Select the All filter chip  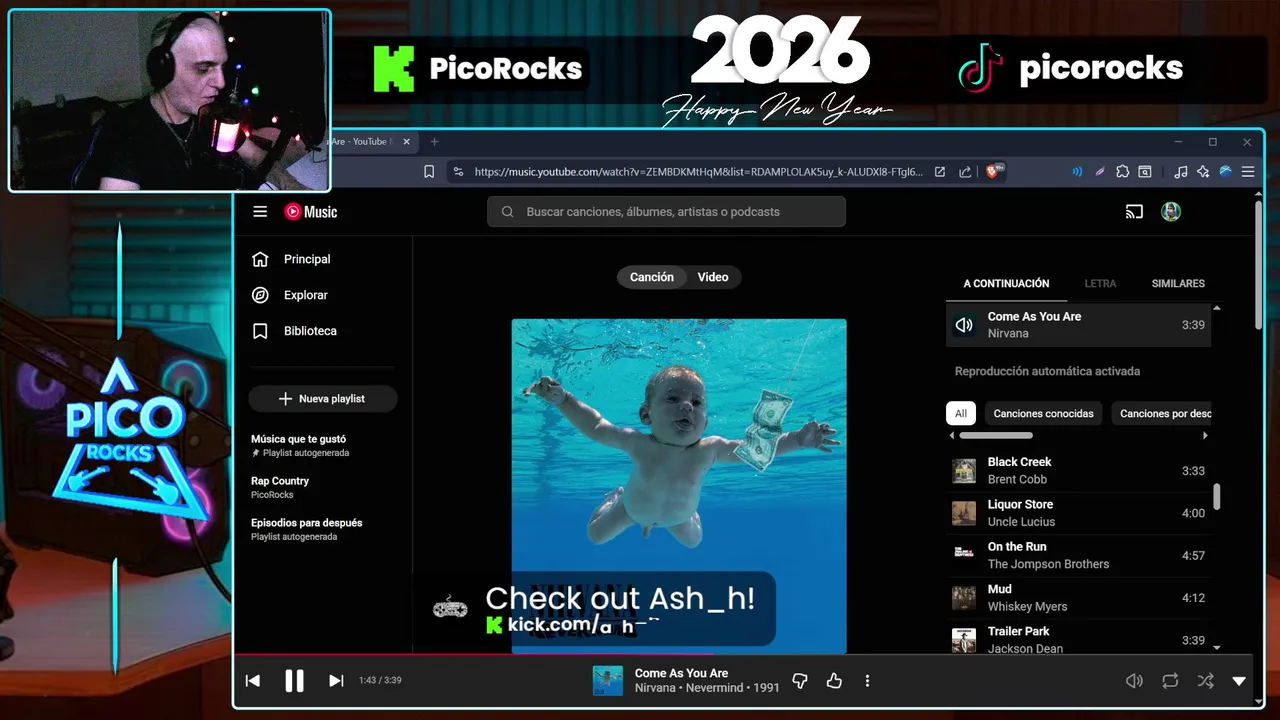[961, 413]
